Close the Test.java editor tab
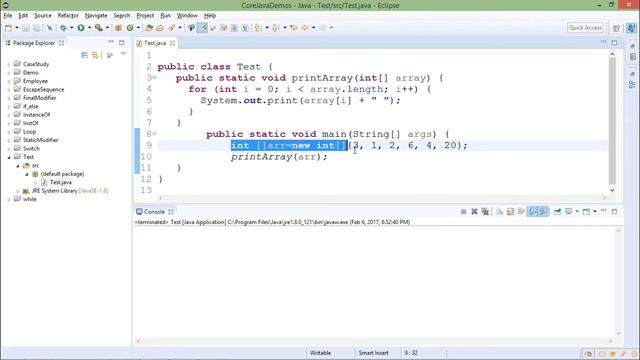 click(172, 43)
